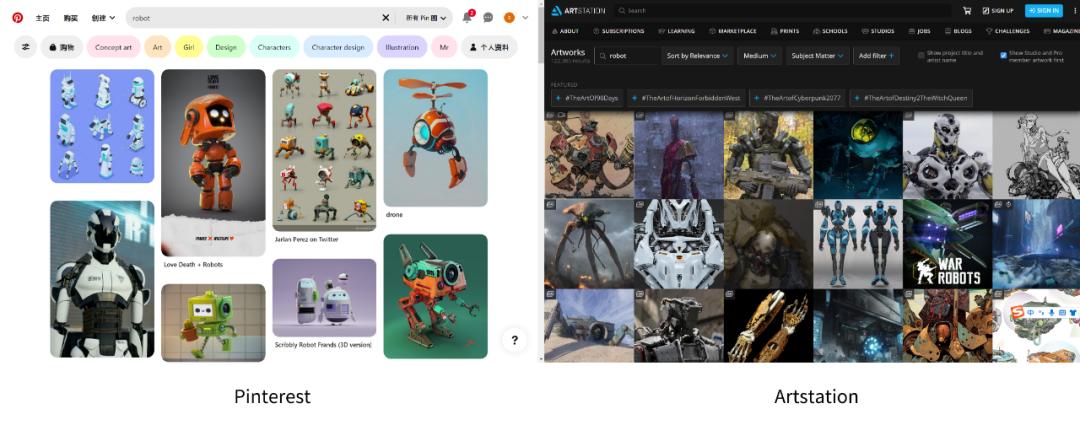Open the orange Pinterest profile avatar
1080x425 pixels.
[x=509, y=18]
